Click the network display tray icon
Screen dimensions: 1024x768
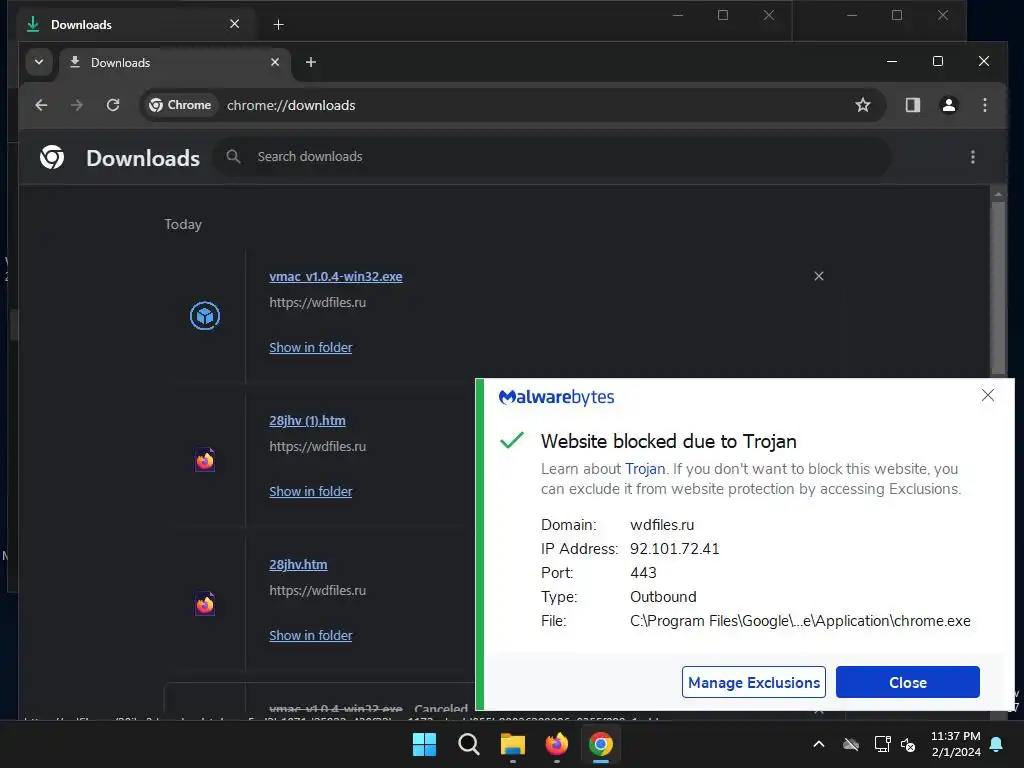coord(882,744)
